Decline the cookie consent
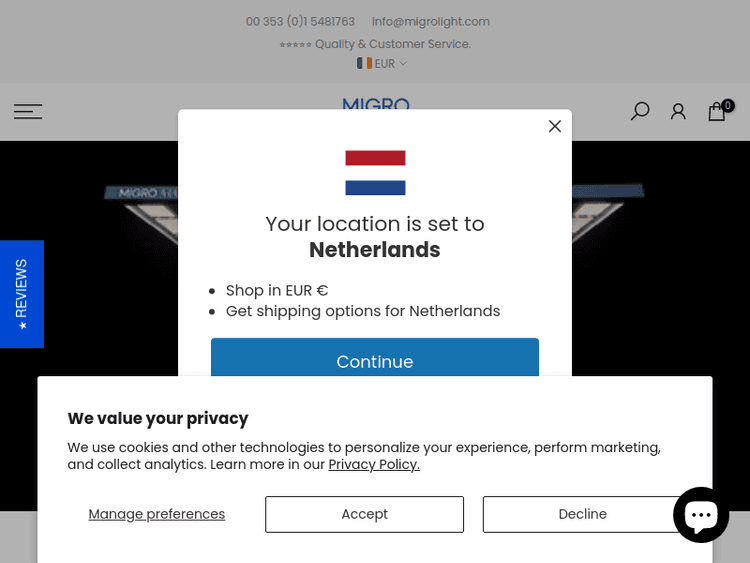The height and width of the screenshot is (563, 750). click(582, 514)
